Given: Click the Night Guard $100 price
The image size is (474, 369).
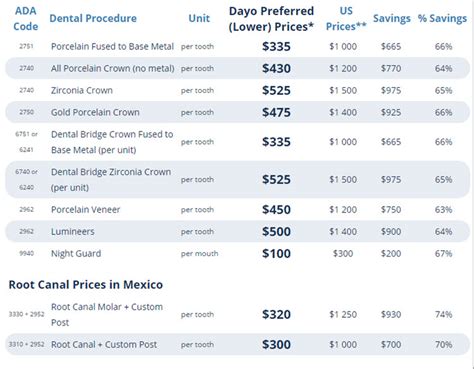Looking at the screenshot, I should 276,254.
